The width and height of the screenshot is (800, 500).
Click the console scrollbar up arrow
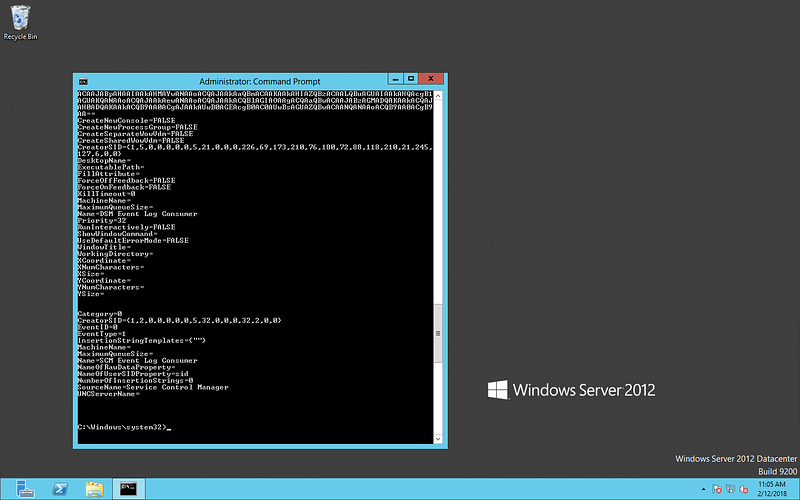(438, 95)
